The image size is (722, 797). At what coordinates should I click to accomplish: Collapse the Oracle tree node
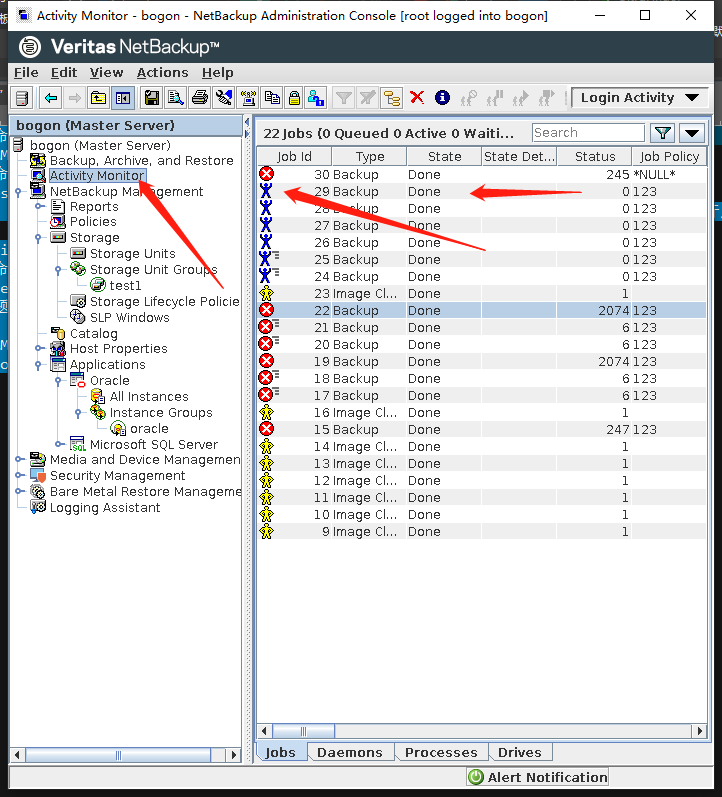click(x=58, y=380)
